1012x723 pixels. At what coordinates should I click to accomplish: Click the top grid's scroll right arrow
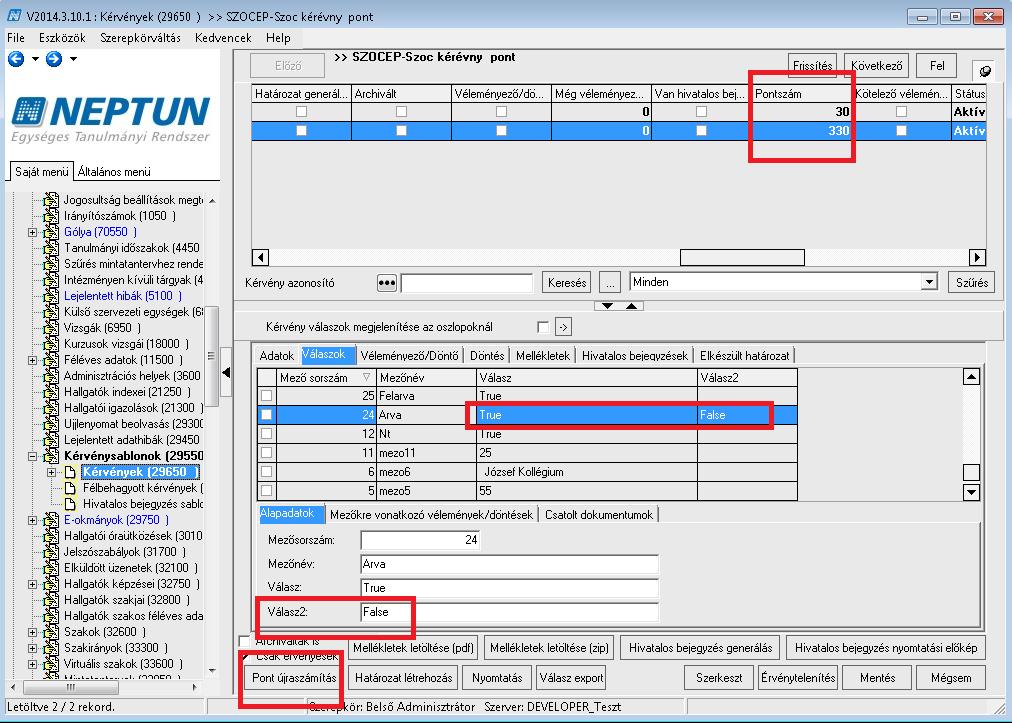(x=977, y=258)
